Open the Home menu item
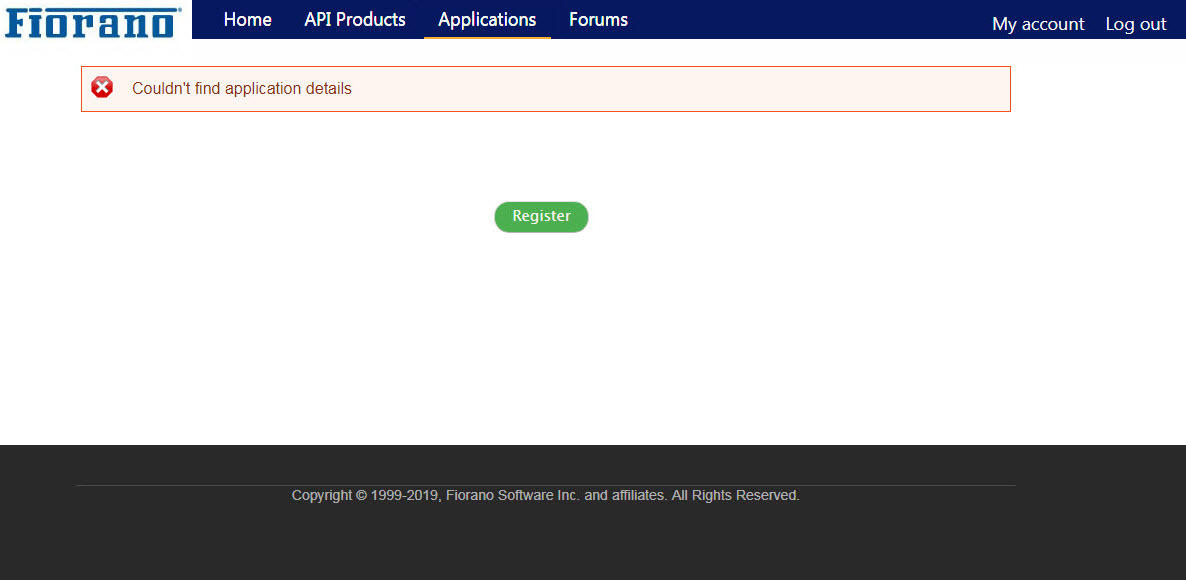This screenshot has height=580, width=1186. pos(247,20)
